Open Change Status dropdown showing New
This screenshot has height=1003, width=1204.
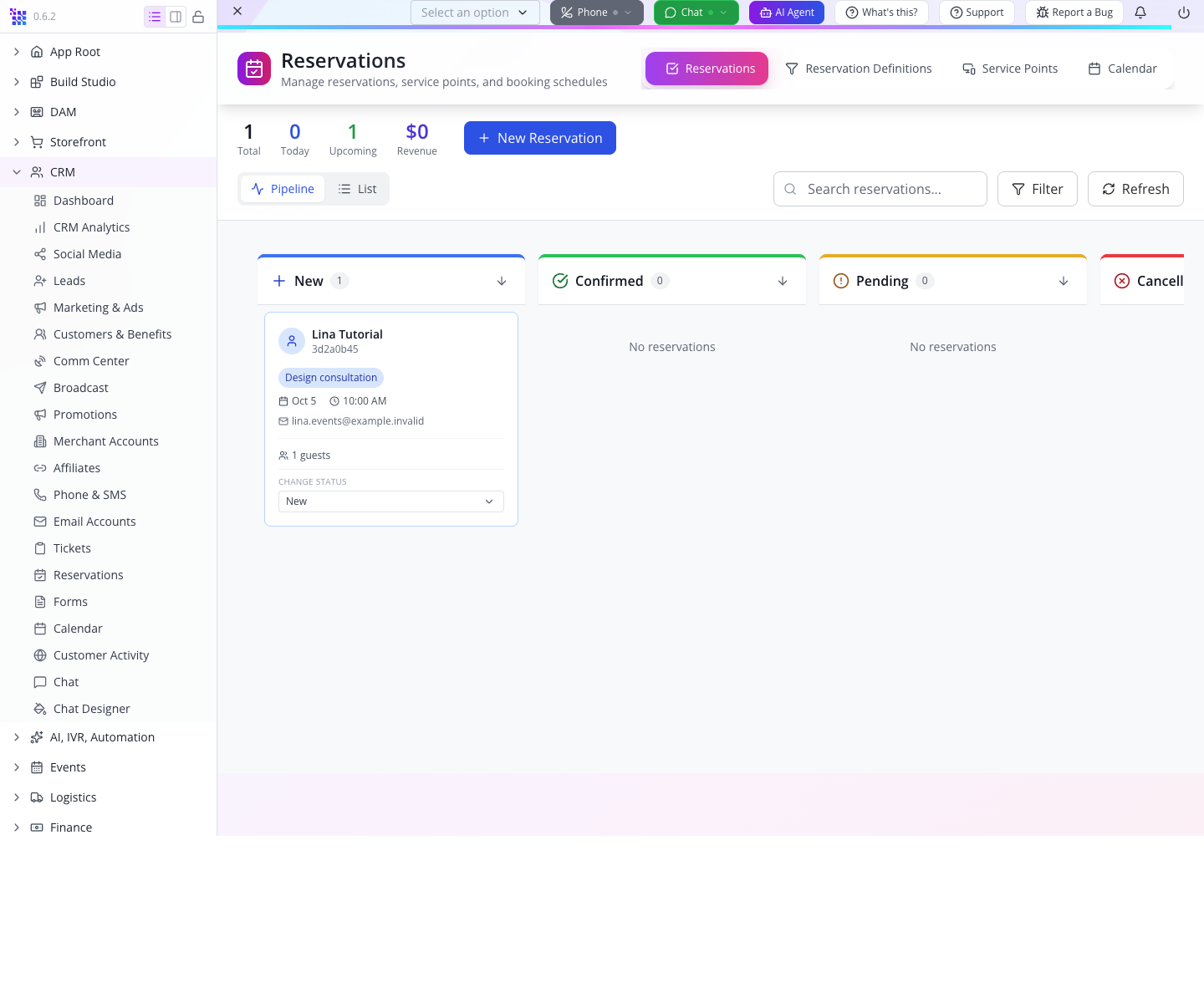point(391,501)
